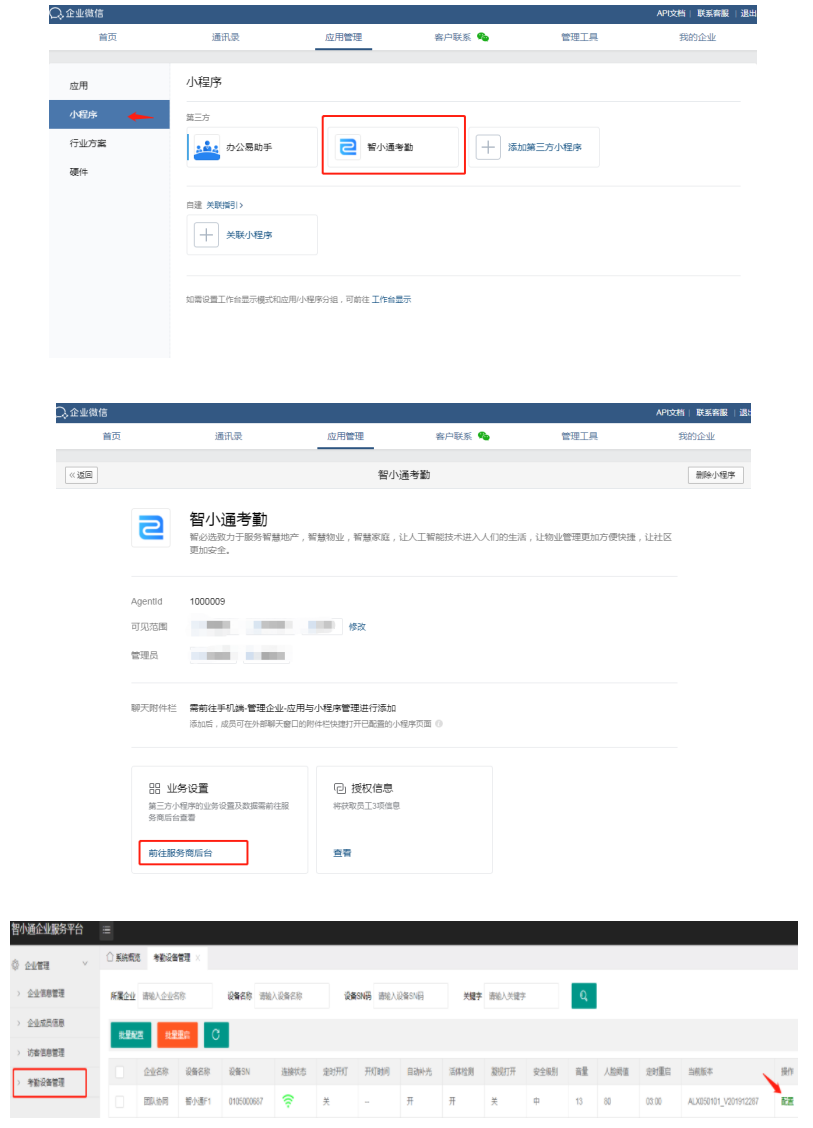The height and width of the screenshot is (1128, 813).
Task: Click the 删除小程序 button
Action: [x=715, y=475]
